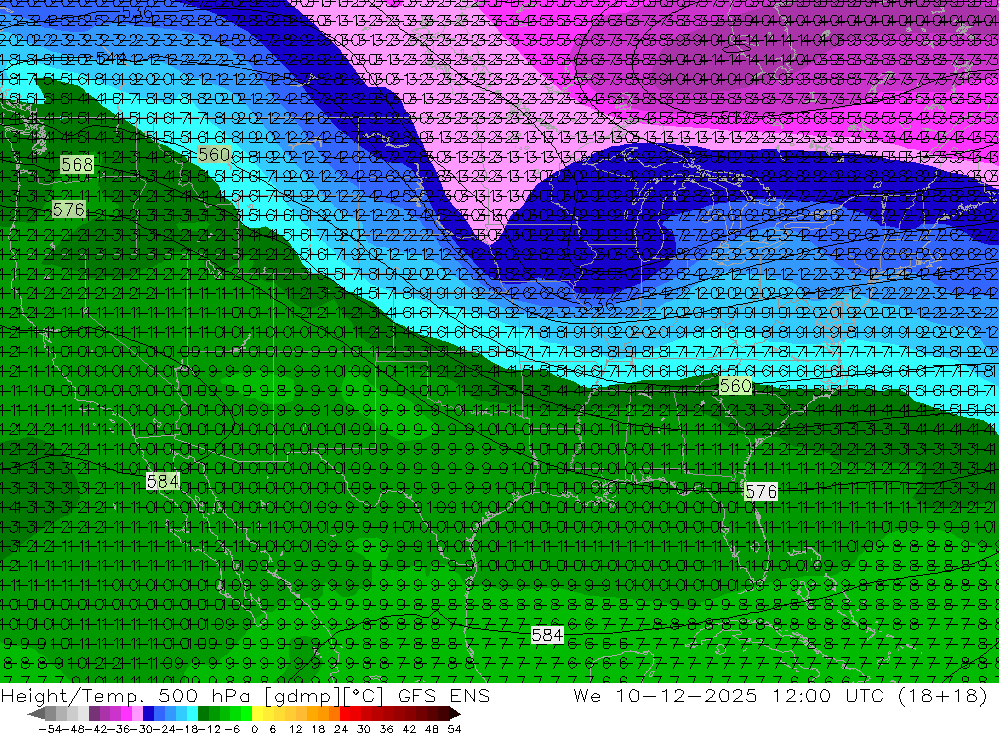Click the '-54' legend tick label
This screenshot has height=733, width=1000.
click(50, 729)
